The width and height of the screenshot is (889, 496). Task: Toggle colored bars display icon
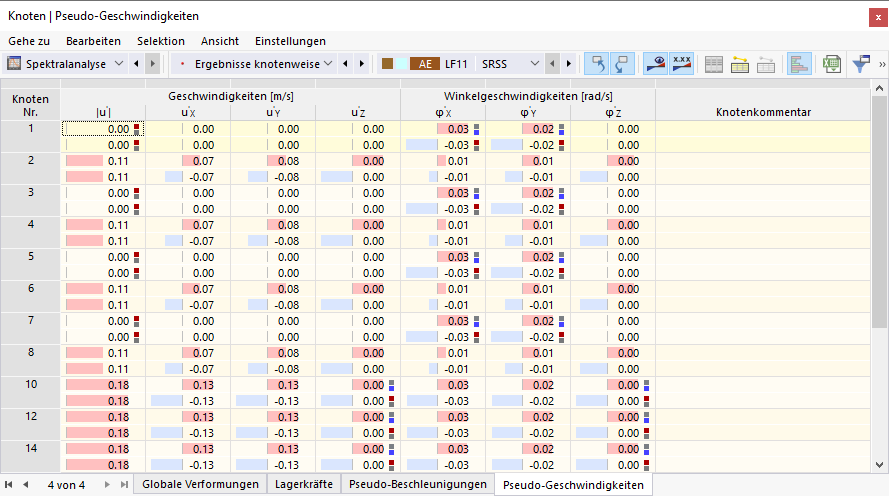tap(799, 63)
